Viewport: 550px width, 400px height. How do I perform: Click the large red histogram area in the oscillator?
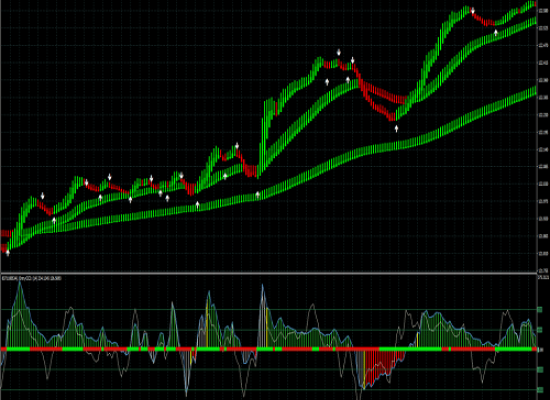pos(381,365)
